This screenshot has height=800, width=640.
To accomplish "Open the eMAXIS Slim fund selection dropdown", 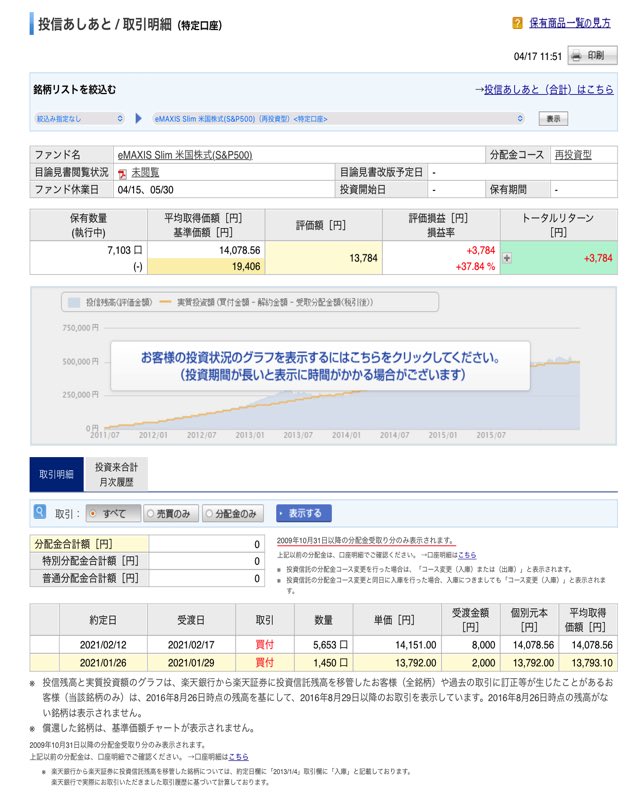I will [338, 118].
